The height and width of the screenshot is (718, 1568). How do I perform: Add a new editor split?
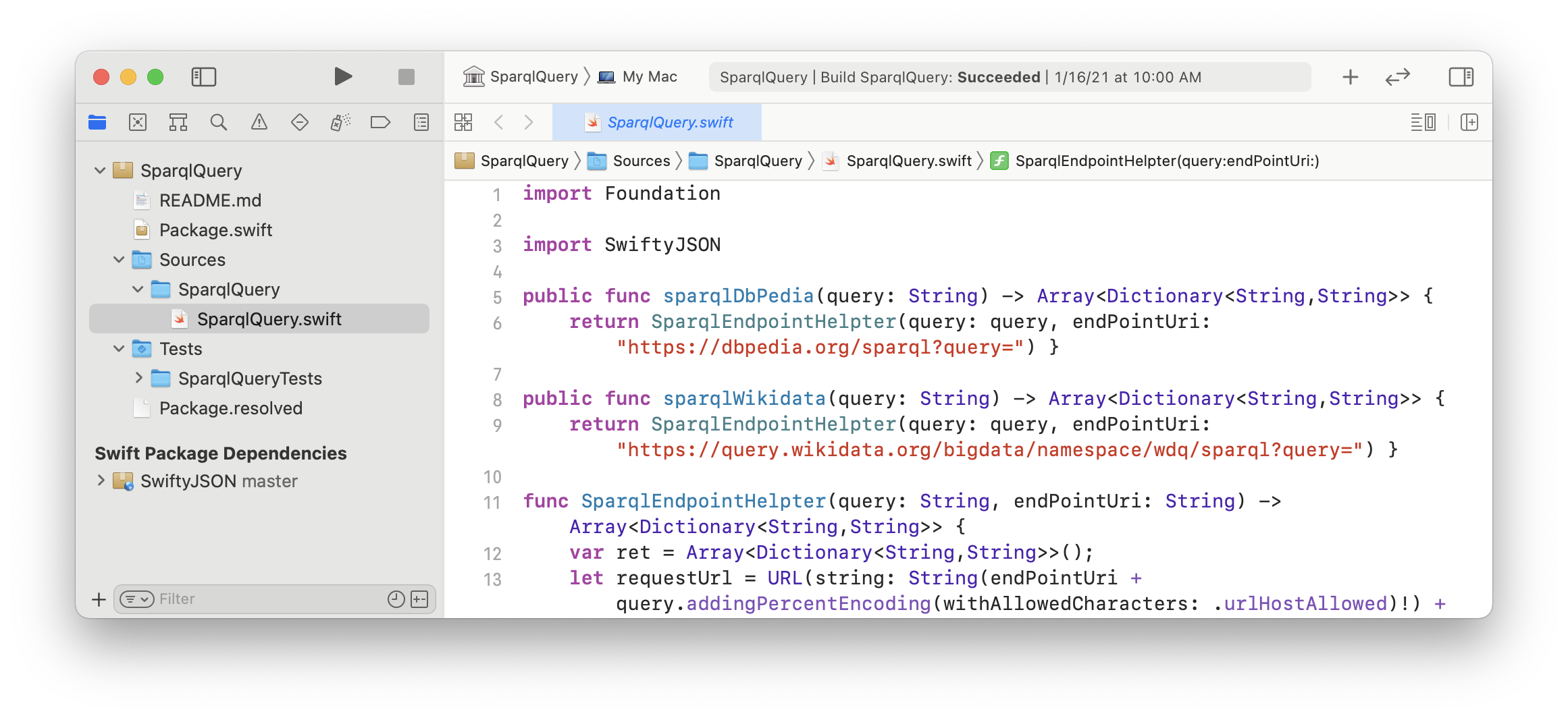click(1469, 122)
